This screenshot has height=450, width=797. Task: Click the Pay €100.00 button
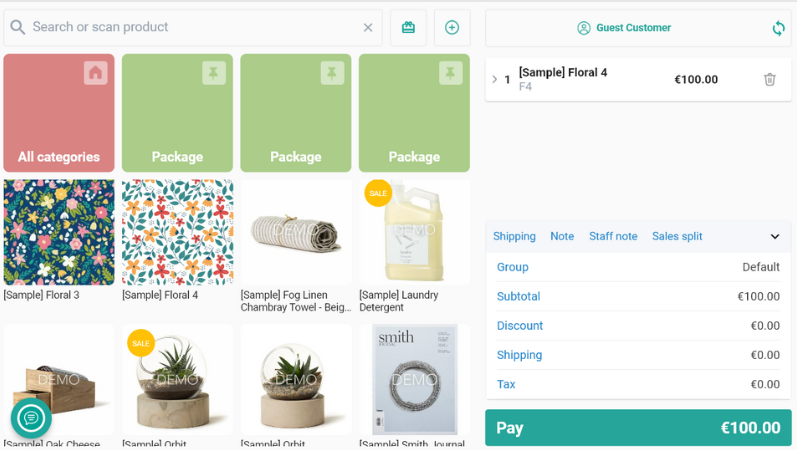[638, 428]
